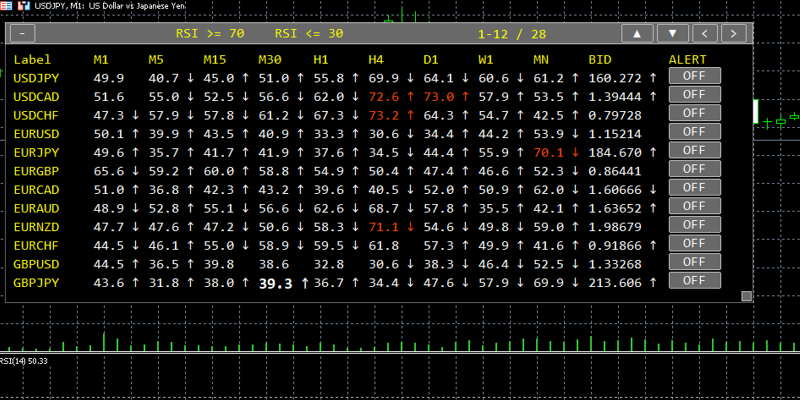
Task: Click USDCAD H4 value 72.6
Action: click(384, 97)
